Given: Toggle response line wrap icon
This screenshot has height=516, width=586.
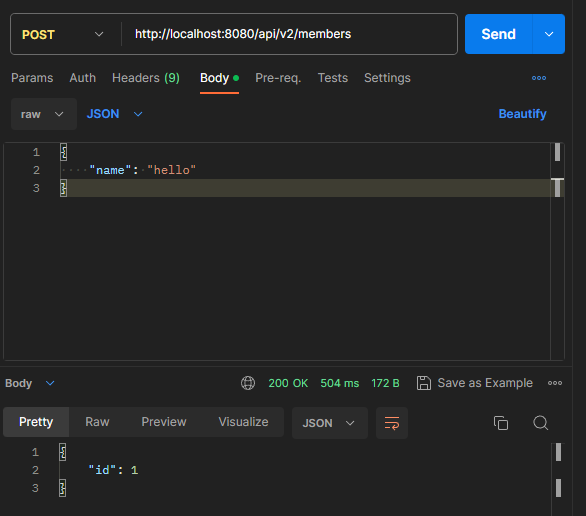Looking at the screenshot, I should [x=392, y=423].
